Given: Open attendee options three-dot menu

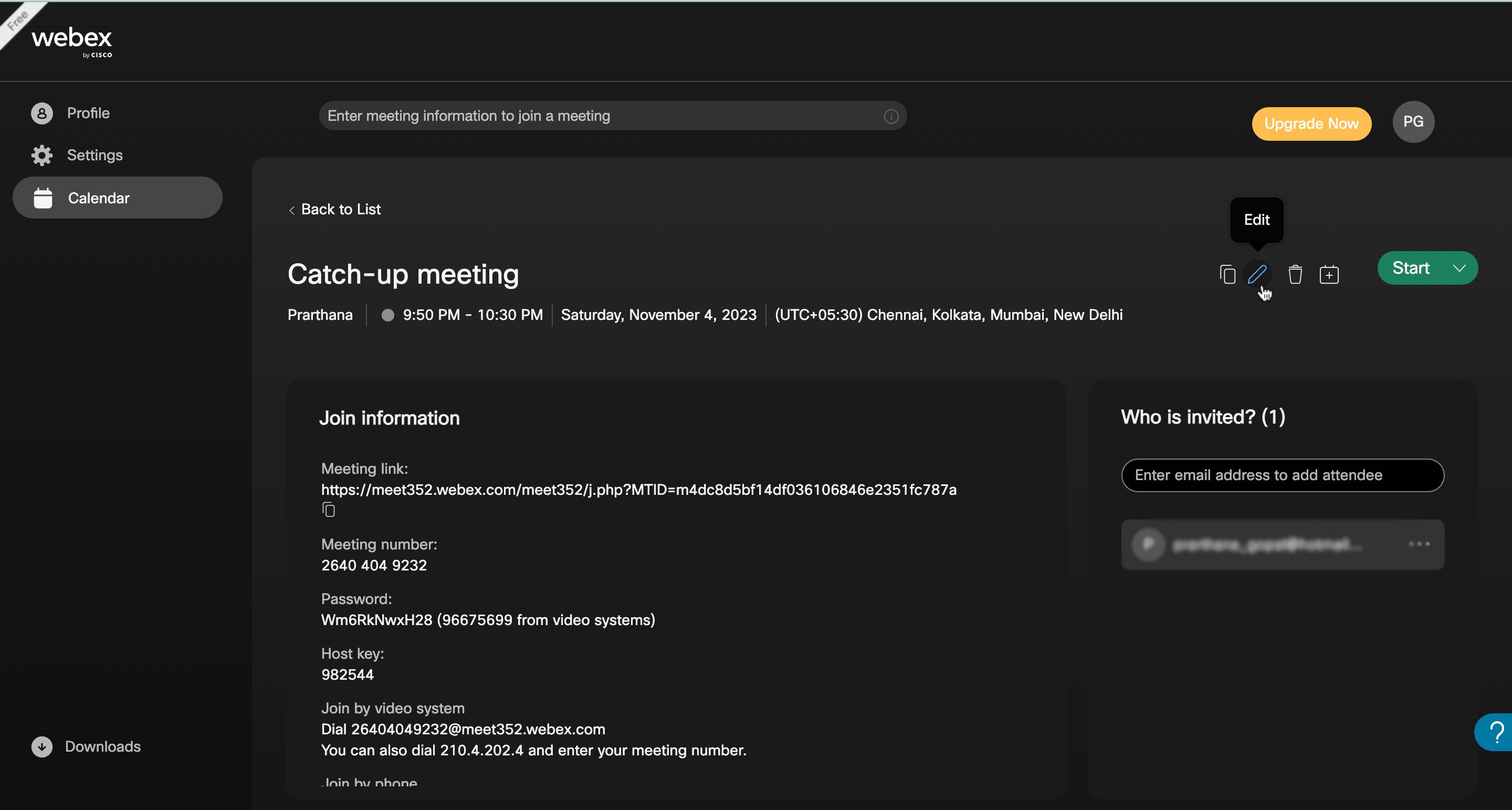Looking at the screenshot, I should coord(1419,544).
